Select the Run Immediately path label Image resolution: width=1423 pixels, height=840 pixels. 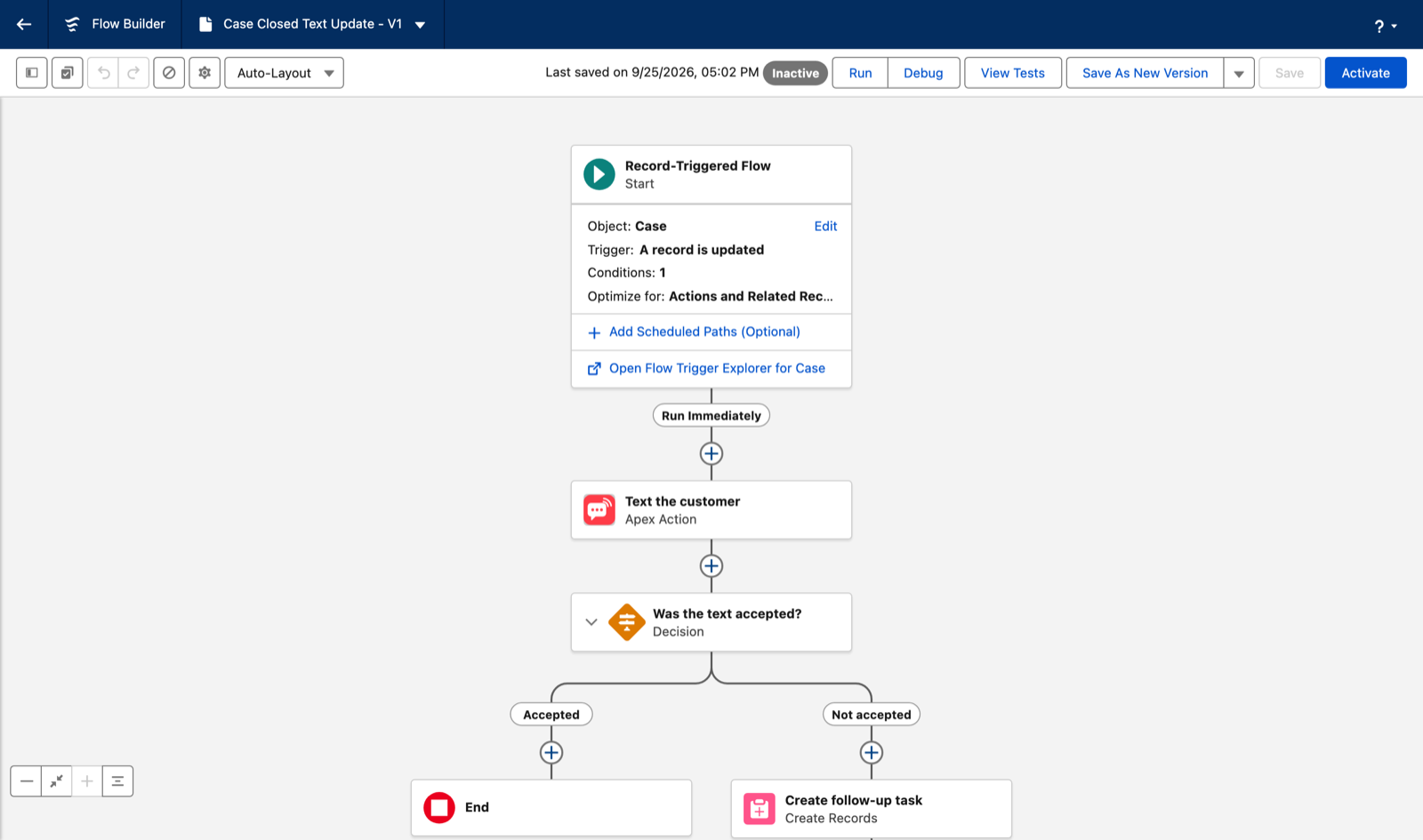[x=711, y=415]
